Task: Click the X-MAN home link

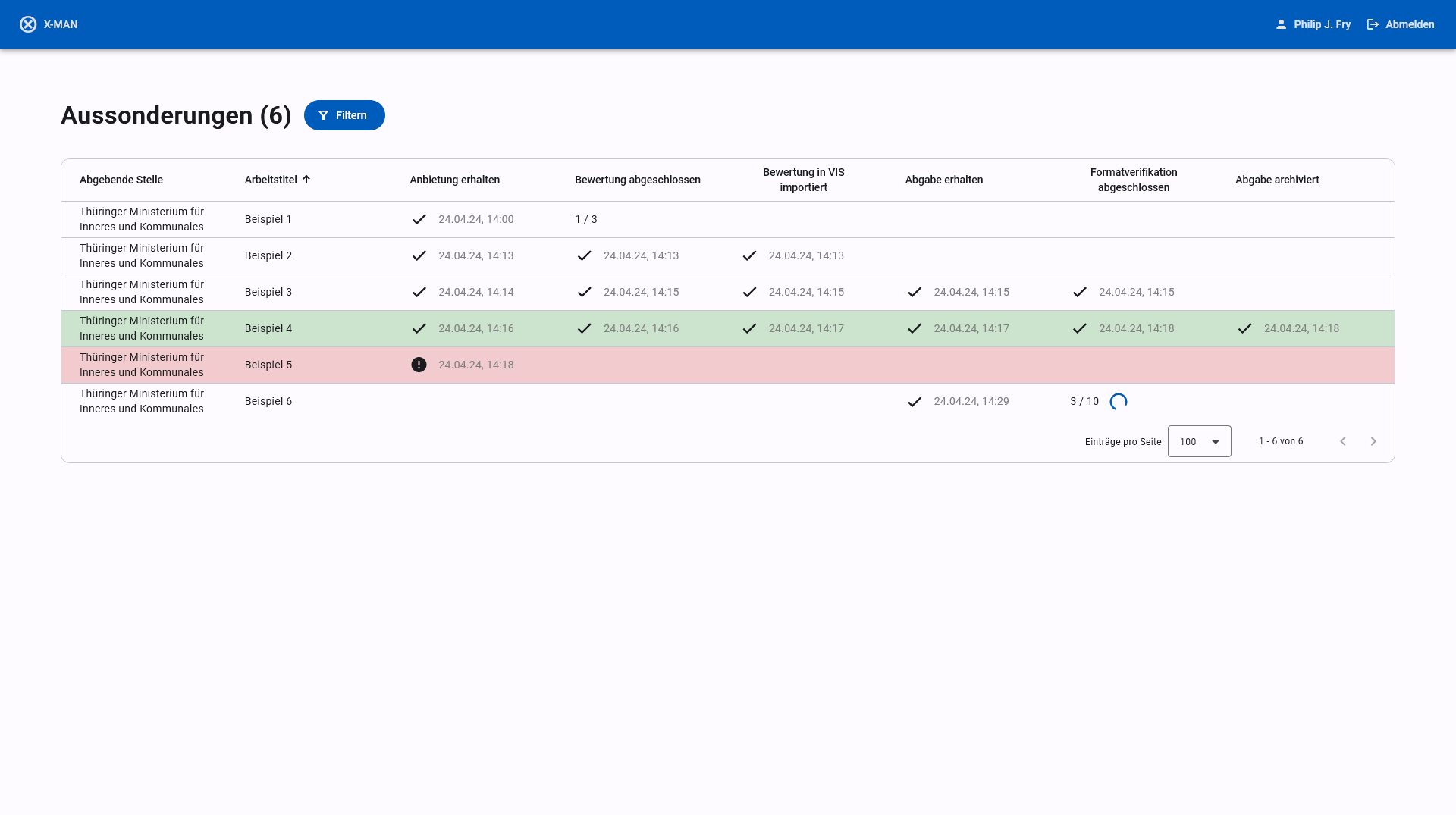Action: pyautogui.click(x=49, y=24)
